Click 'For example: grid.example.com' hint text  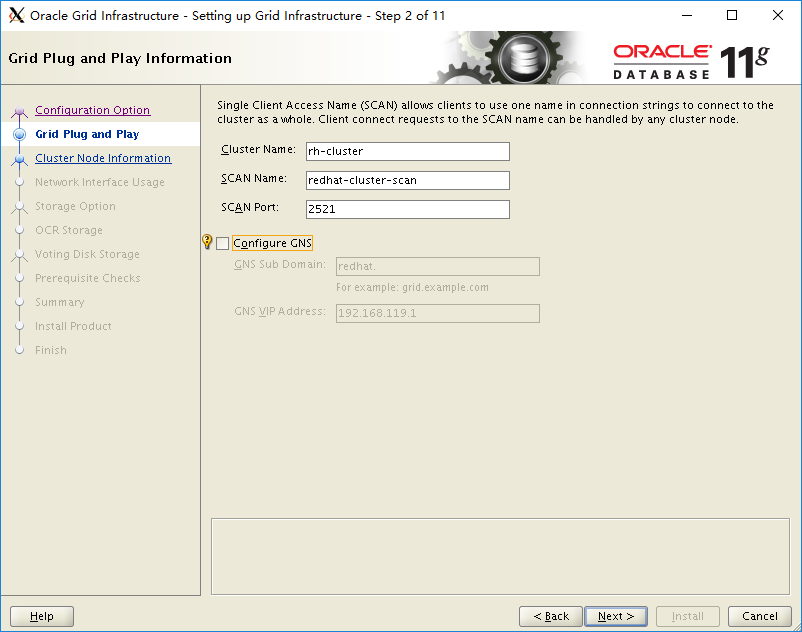coord(412,287)
